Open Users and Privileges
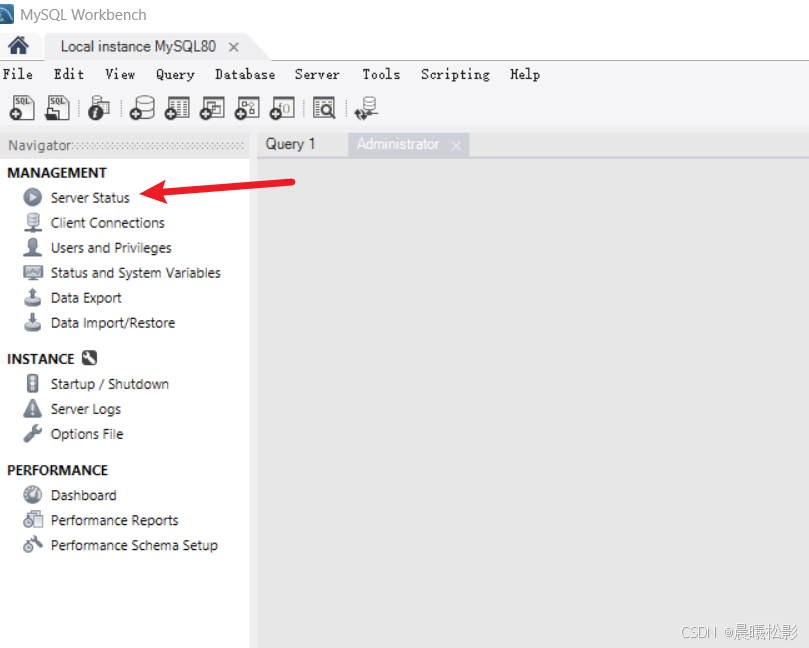Viewport: 809px width, 648px height. 111,247
